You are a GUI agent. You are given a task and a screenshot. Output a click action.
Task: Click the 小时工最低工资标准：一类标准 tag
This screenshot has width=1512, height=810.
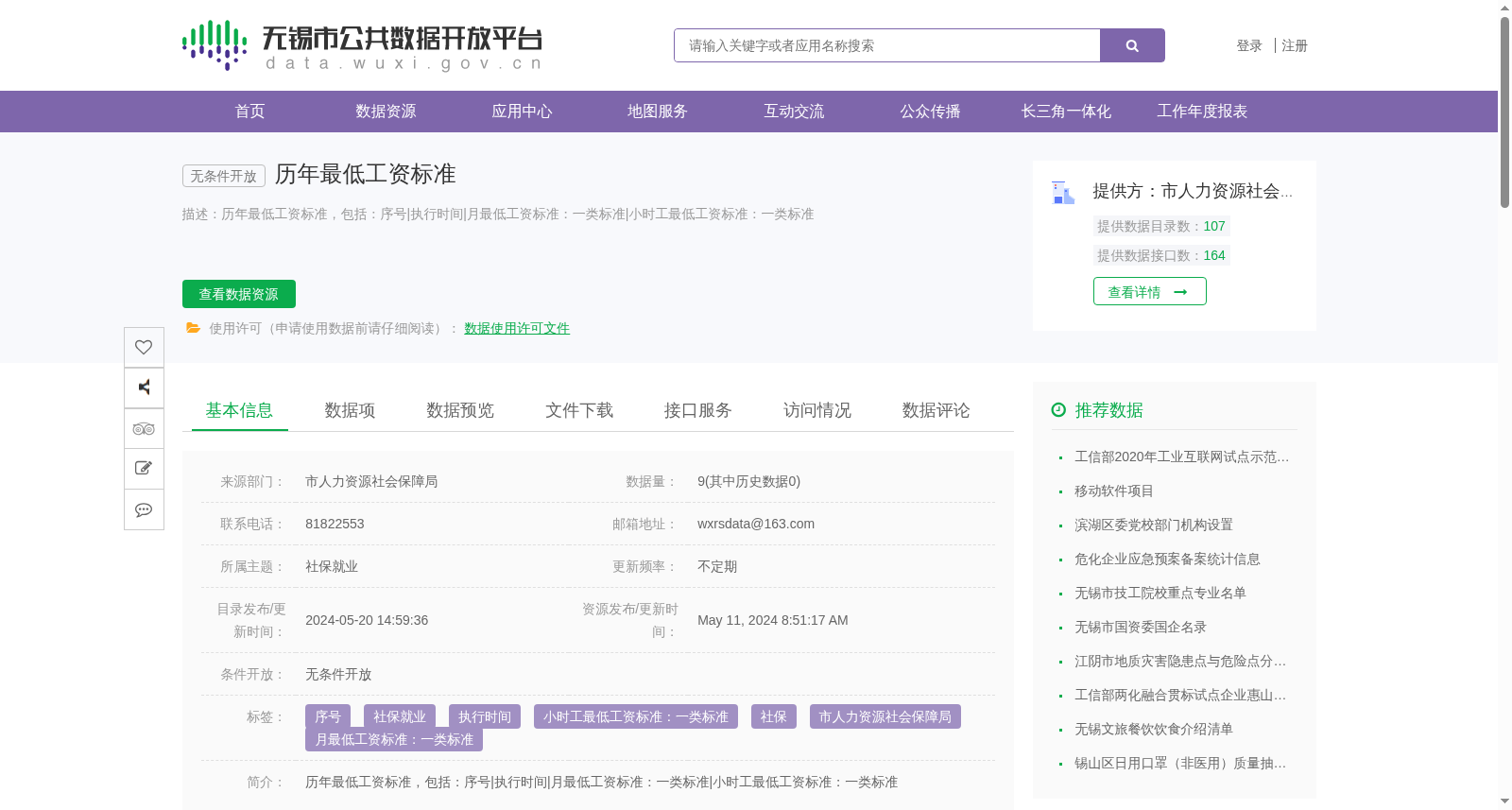636,716
